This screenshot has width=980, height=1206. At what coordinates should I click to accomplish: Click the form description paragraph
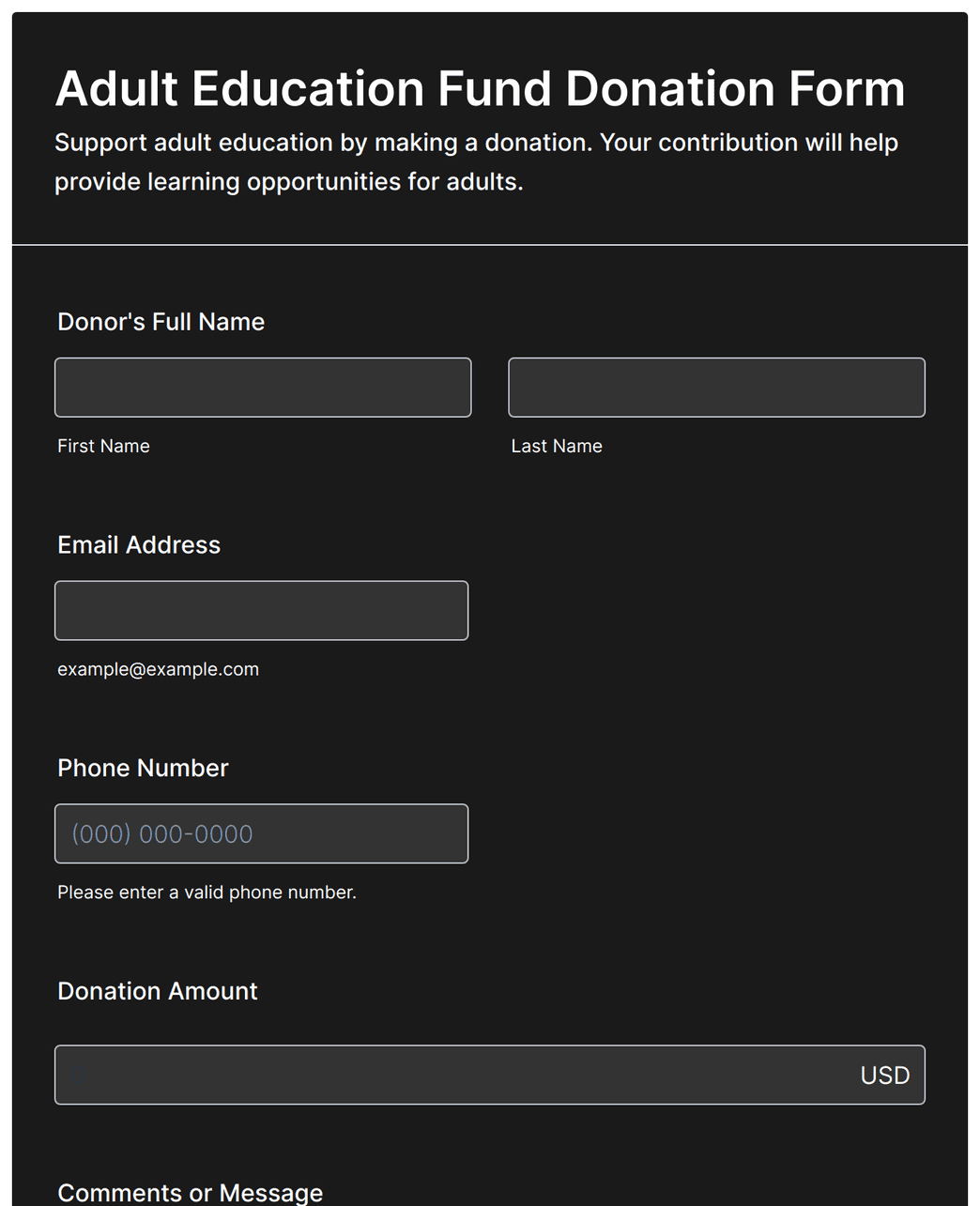pyautogui.click(x=476, y=161)
